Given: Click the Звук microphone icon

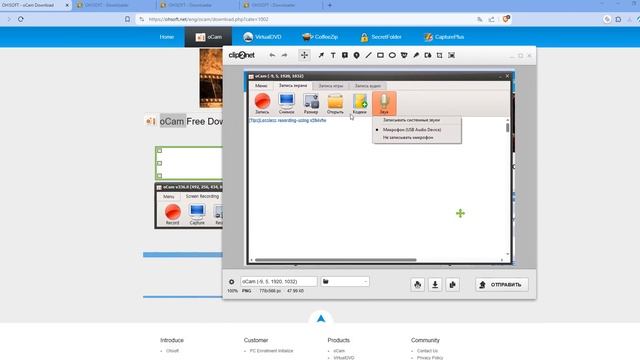Looking at the screenshot, I should coord(384,103).
